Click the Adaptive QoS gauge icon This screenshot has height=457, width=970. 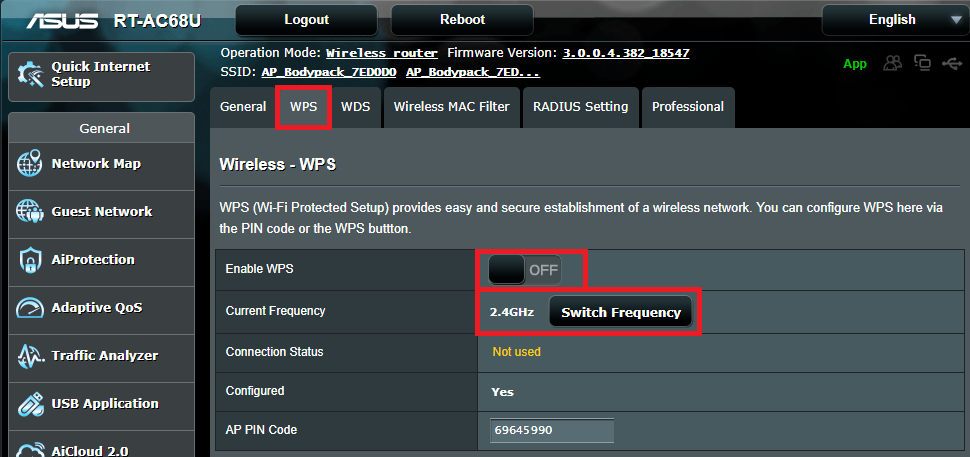pos(30,307)
